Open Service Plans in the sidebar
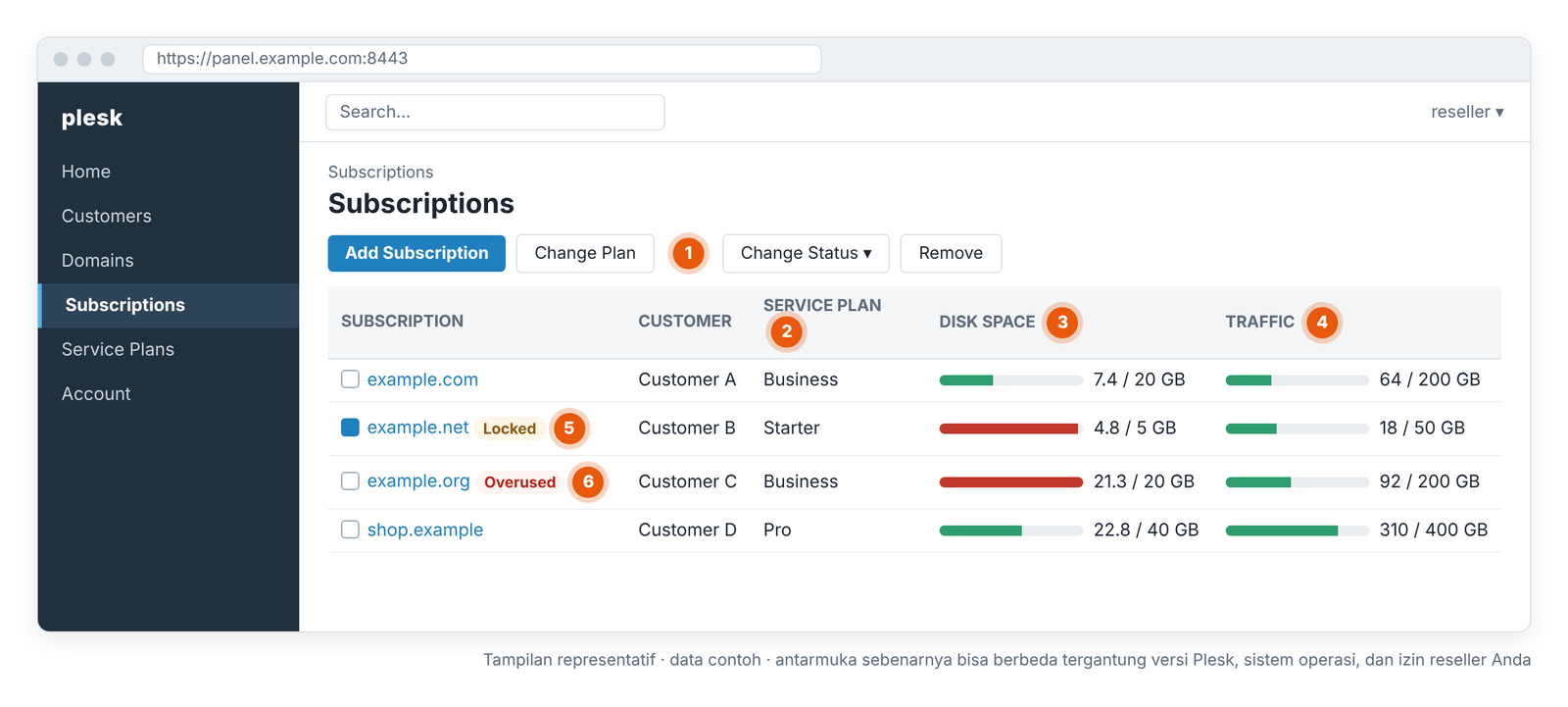The height and width of the screenshot is (707, 1568). 169,349
